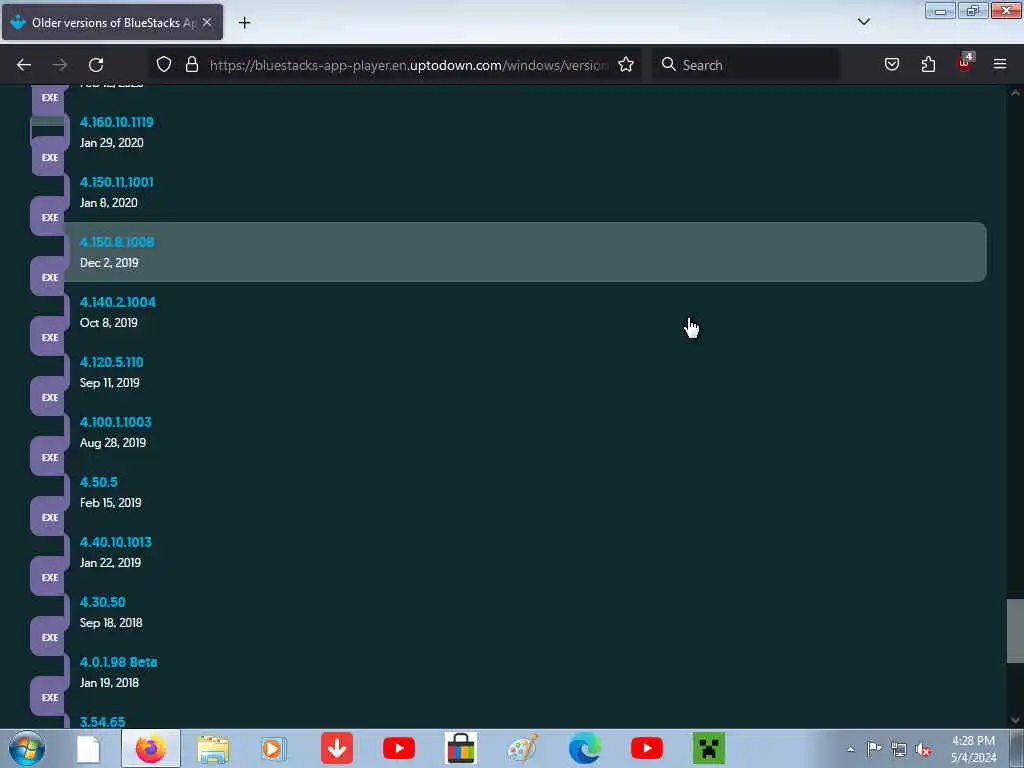Expand the list all tabs dropdown

tap(863, 22)
